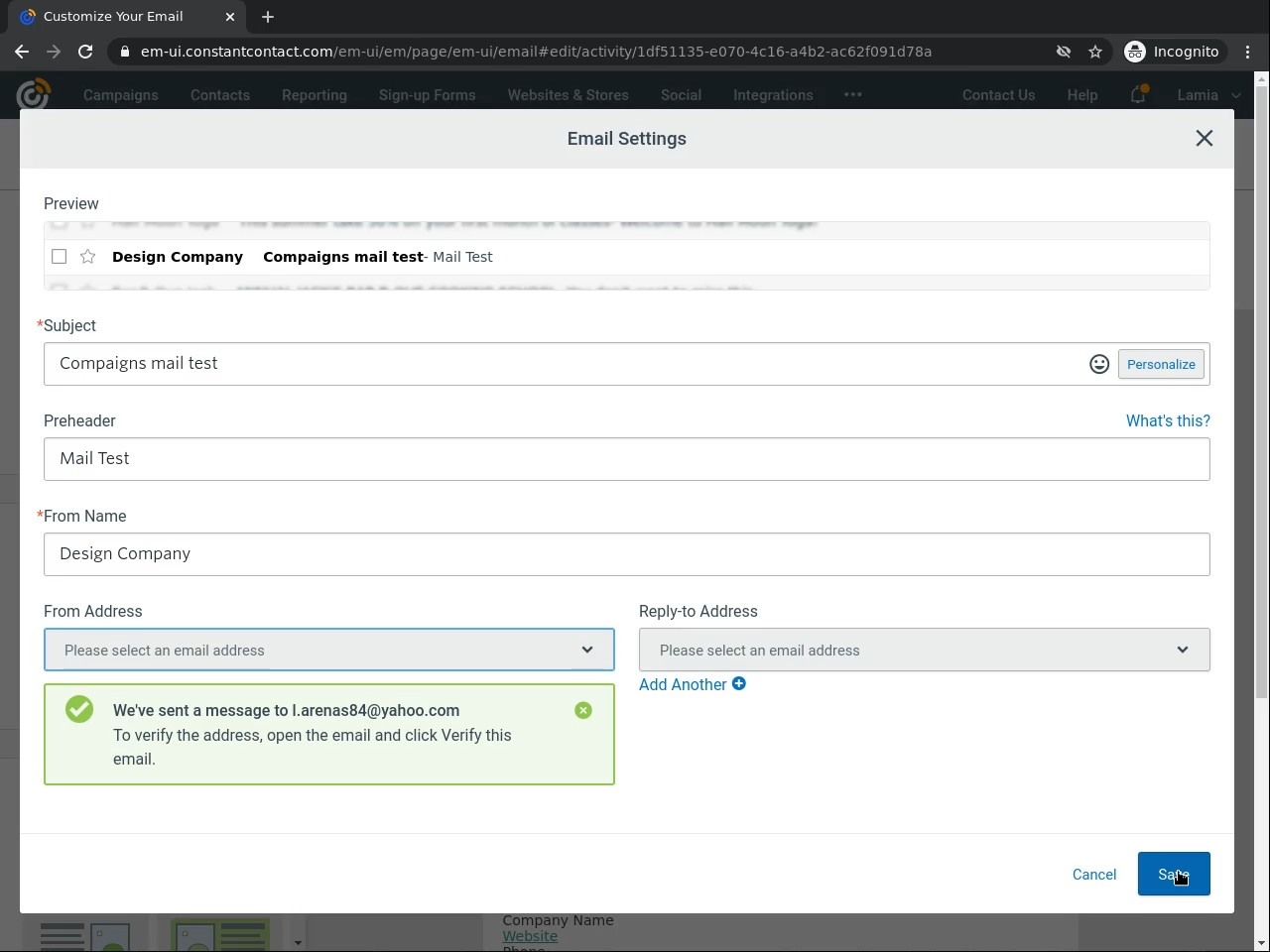Click the Save button
1270x952 pixels.
pos(1173,874)
